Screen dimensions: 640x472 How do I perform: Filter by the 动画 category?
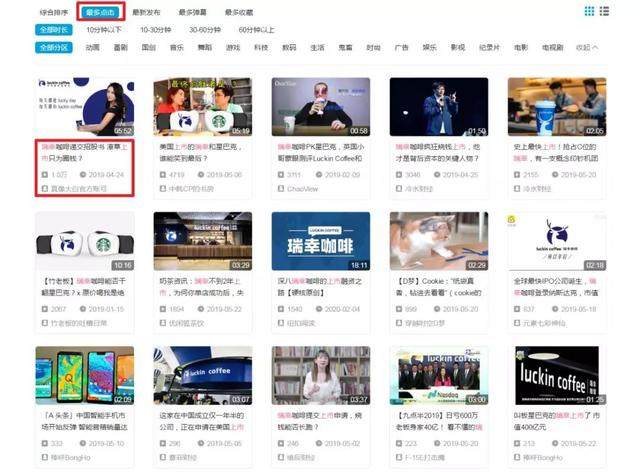click(93, 47)
